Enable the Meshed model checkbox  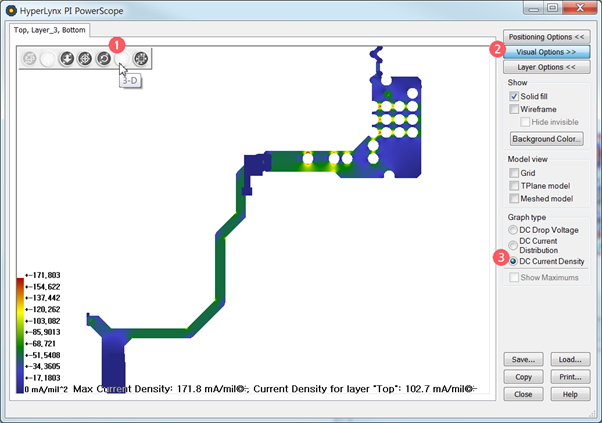[514, 198]
